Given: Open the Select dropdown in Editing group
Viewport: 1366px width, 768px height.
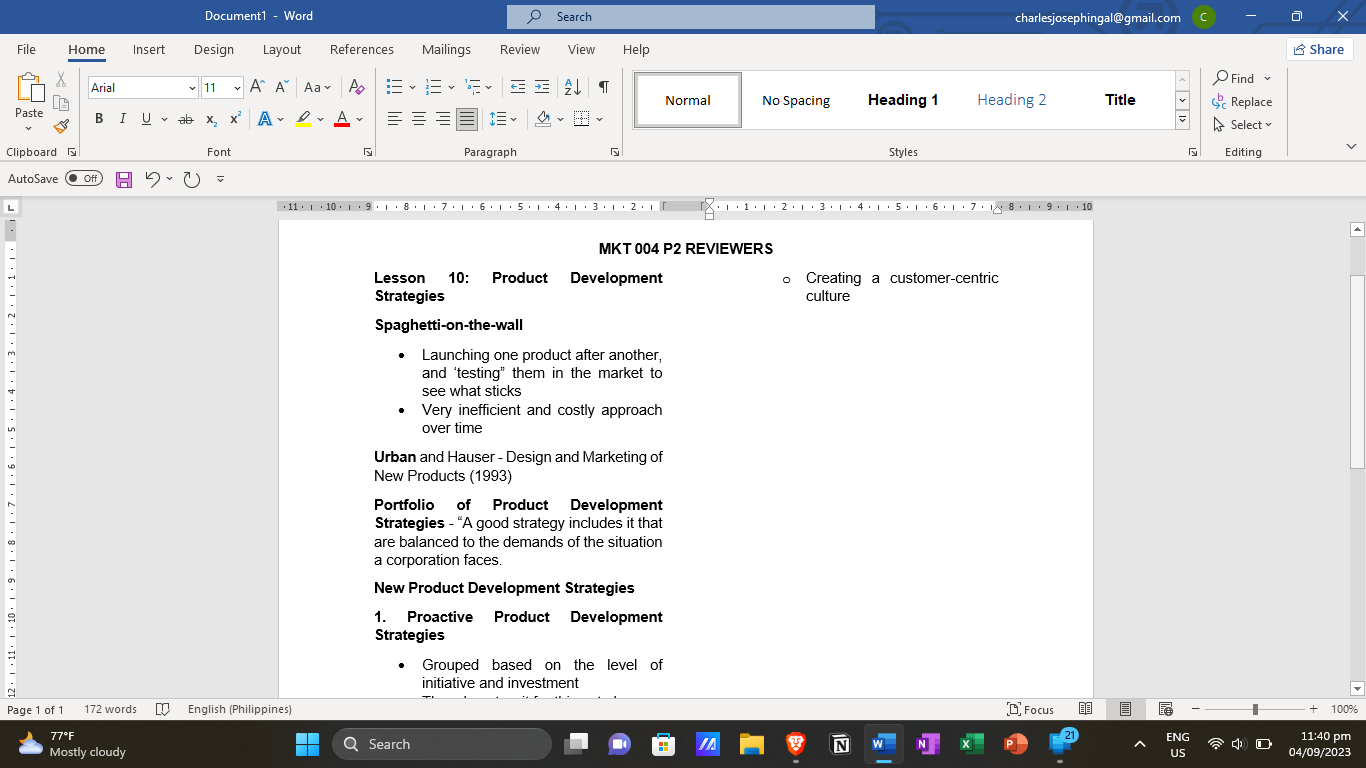Looking at the screenshot, I should tap(1242, 125).
